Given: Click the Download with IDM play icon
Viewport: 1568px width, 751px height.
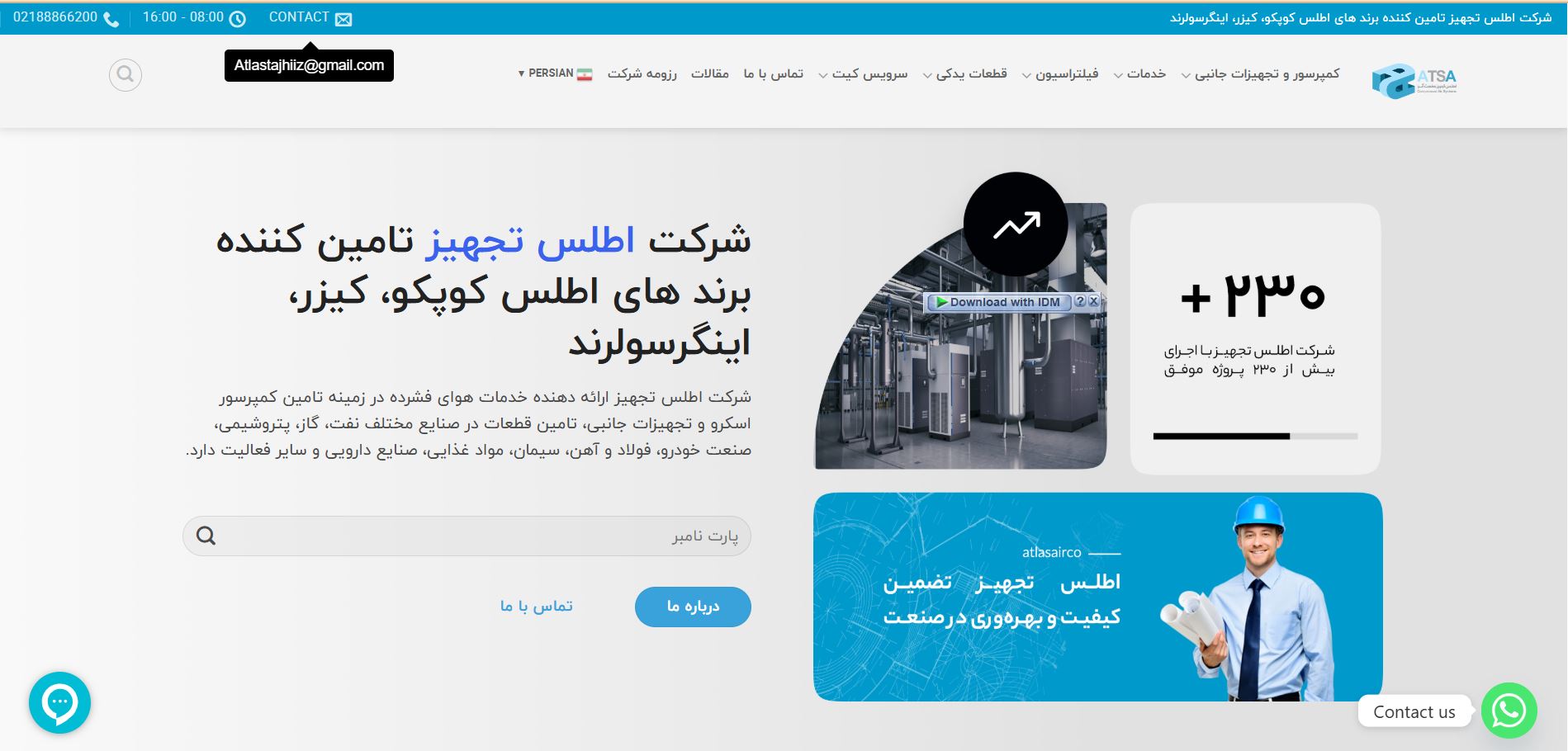Looking at the screenshot, I should click(941, 302).
